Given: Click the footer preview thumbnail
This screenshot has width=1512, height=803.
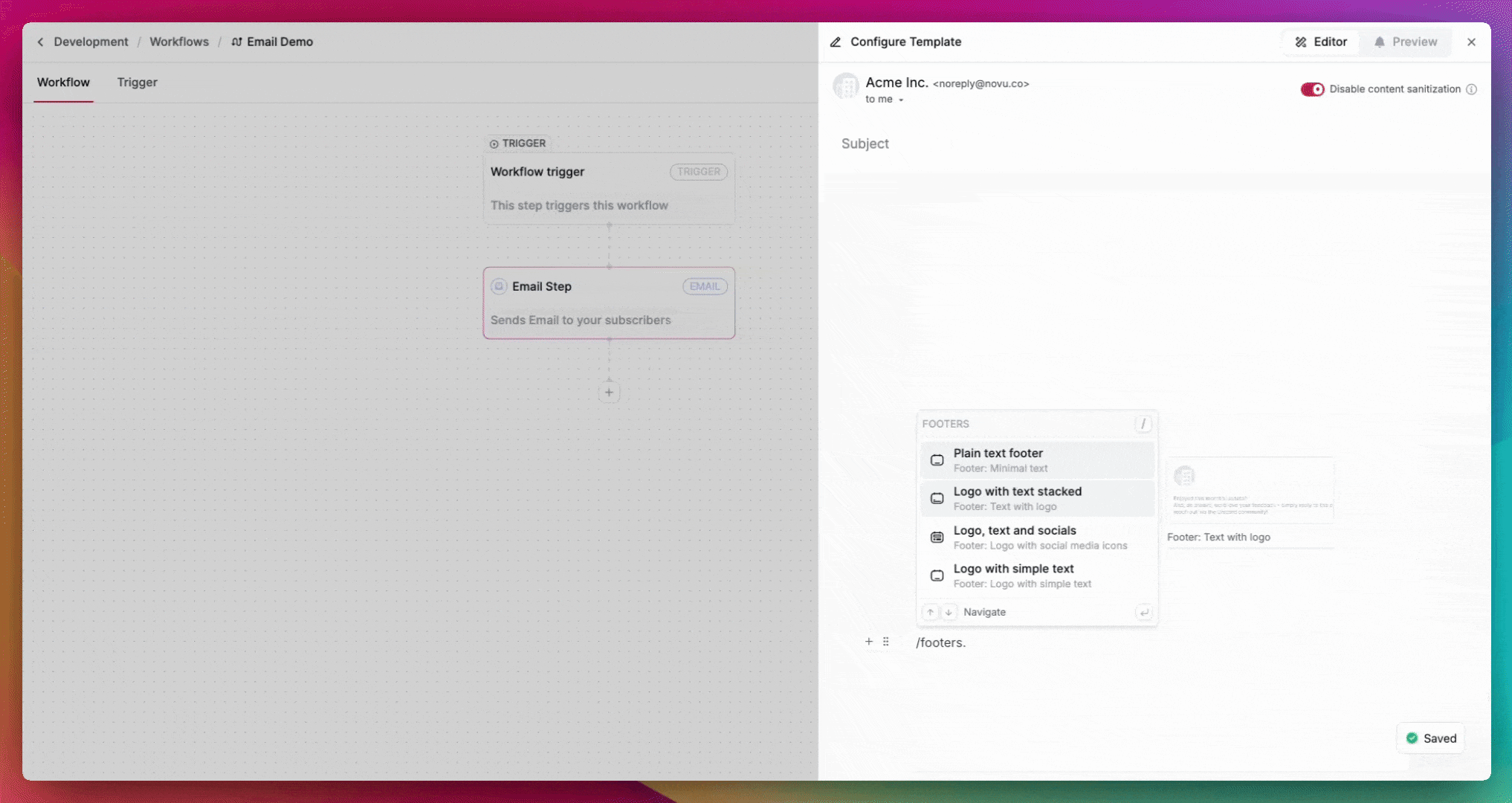Looking at the screenshot, I should pyautogui.click(x=1250, y=491).
